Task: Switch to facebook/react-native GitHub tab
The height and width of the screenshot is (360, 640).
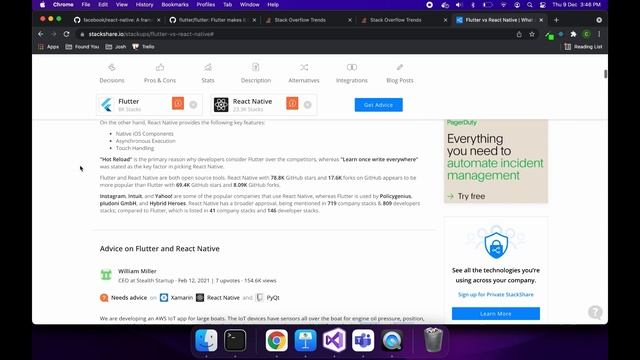Action: [x=117, y=20]
